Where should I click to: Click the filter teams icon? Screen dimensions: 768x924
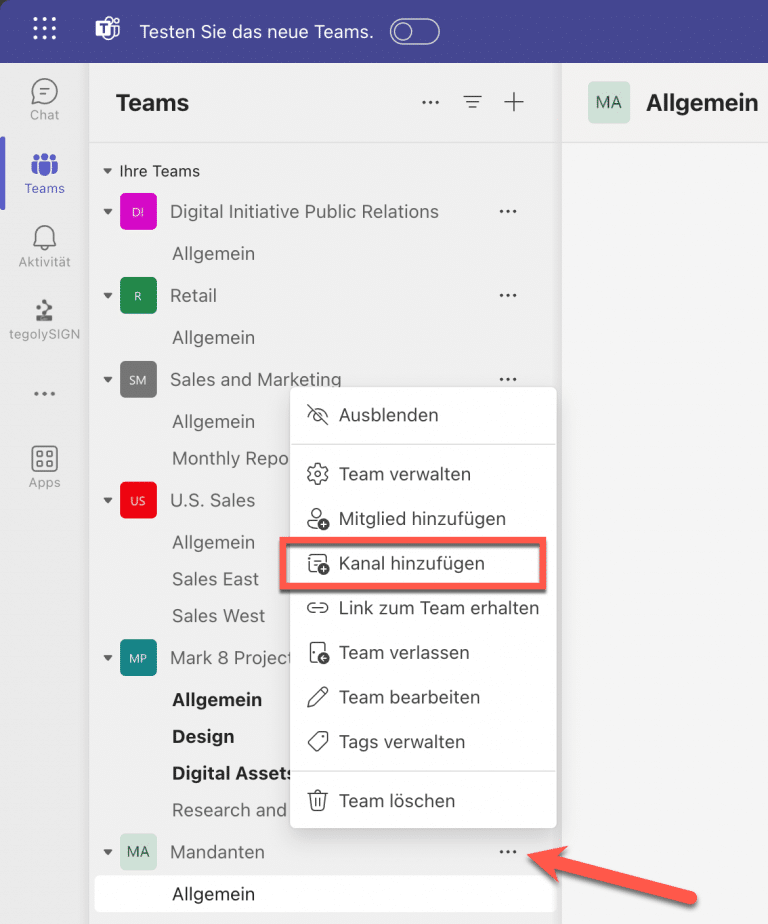click(x=472, y=103)
